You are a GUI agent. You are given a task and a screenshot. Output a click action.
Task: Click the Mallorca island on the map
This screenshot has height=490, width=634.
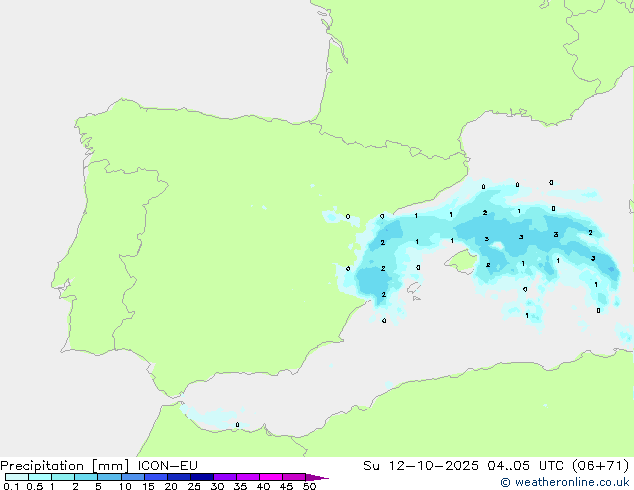click(461, 262)
